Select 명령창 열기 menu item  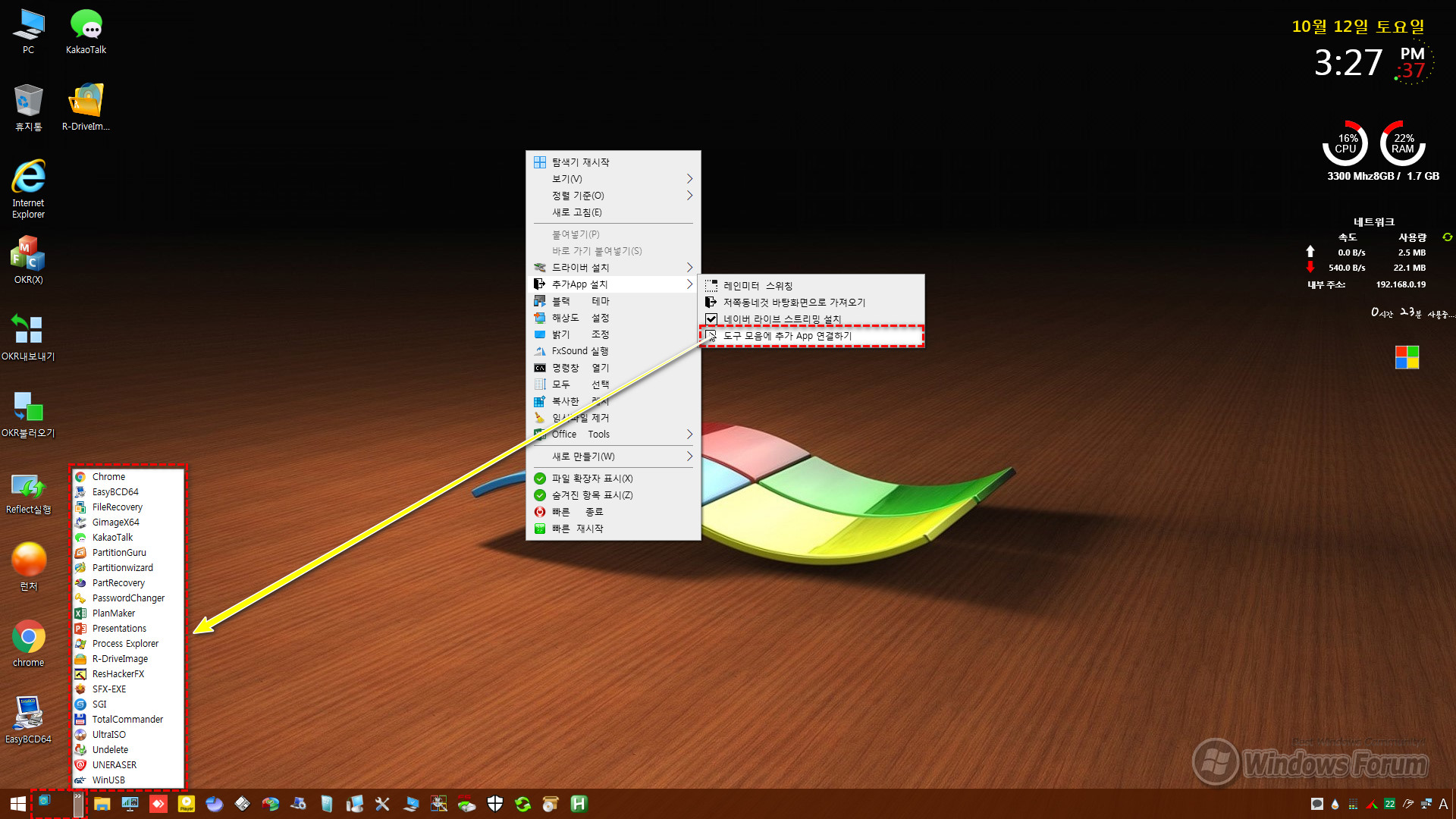point(613,368)
